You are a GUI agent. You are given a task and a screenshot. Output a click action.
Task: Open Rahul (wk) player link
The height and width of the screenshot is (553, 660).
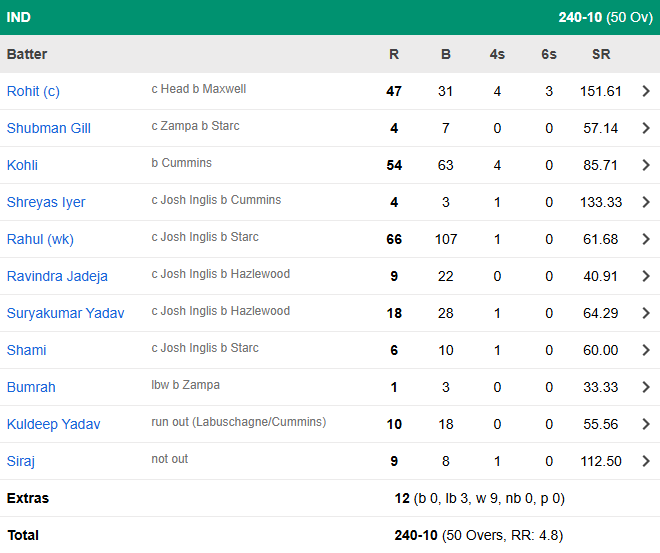tap(40, 239)
